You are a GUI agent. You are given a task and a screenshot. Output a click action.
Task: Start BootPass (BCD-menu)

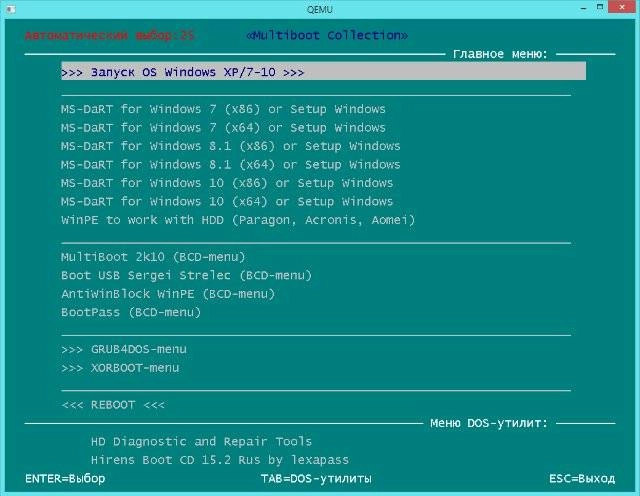pyautogui.click(x=131, y=311)
